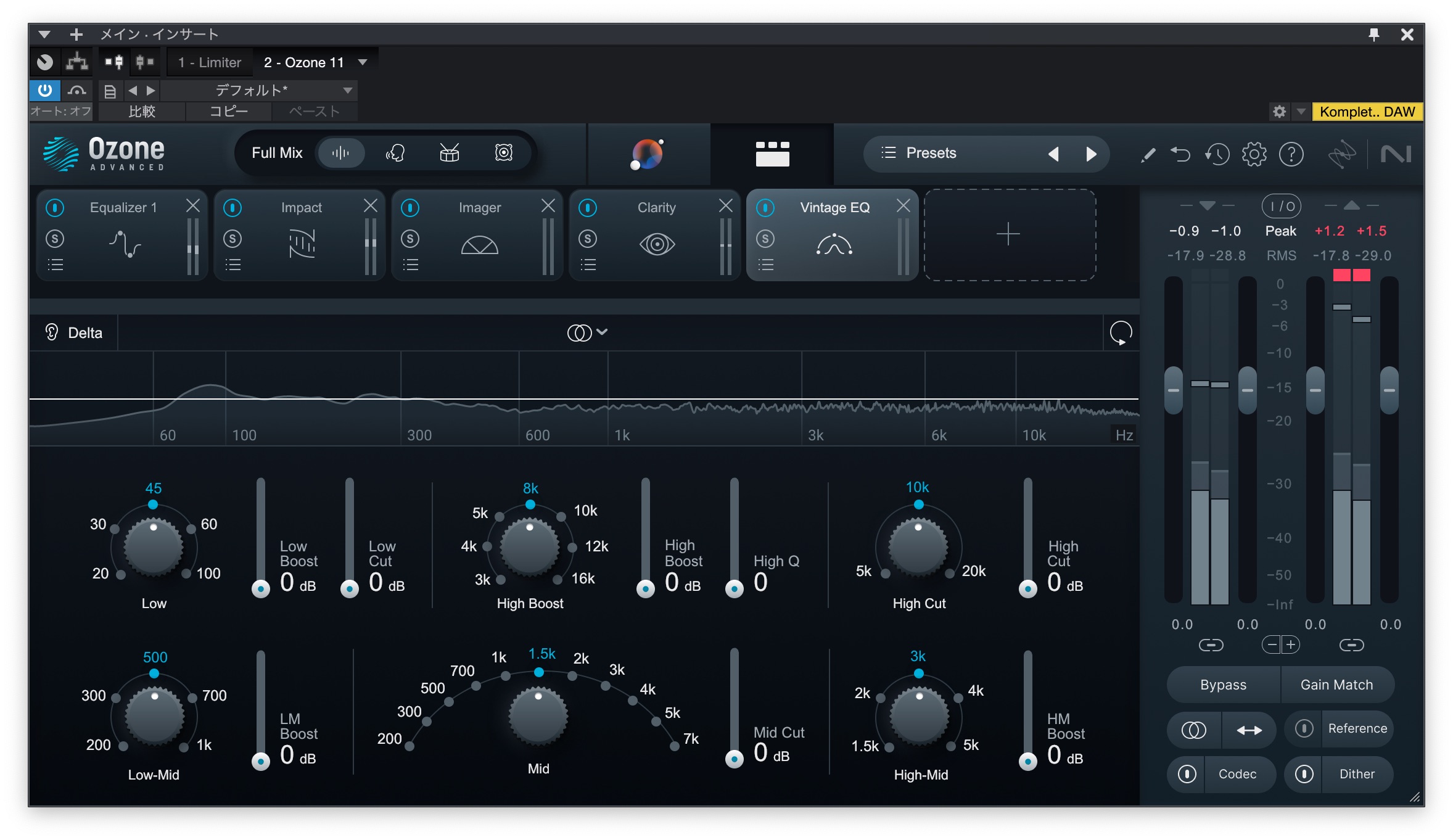1453x840 pixels.
Task: Open Ozone settings via the gear icon
Action: (x=1254, y=154)
